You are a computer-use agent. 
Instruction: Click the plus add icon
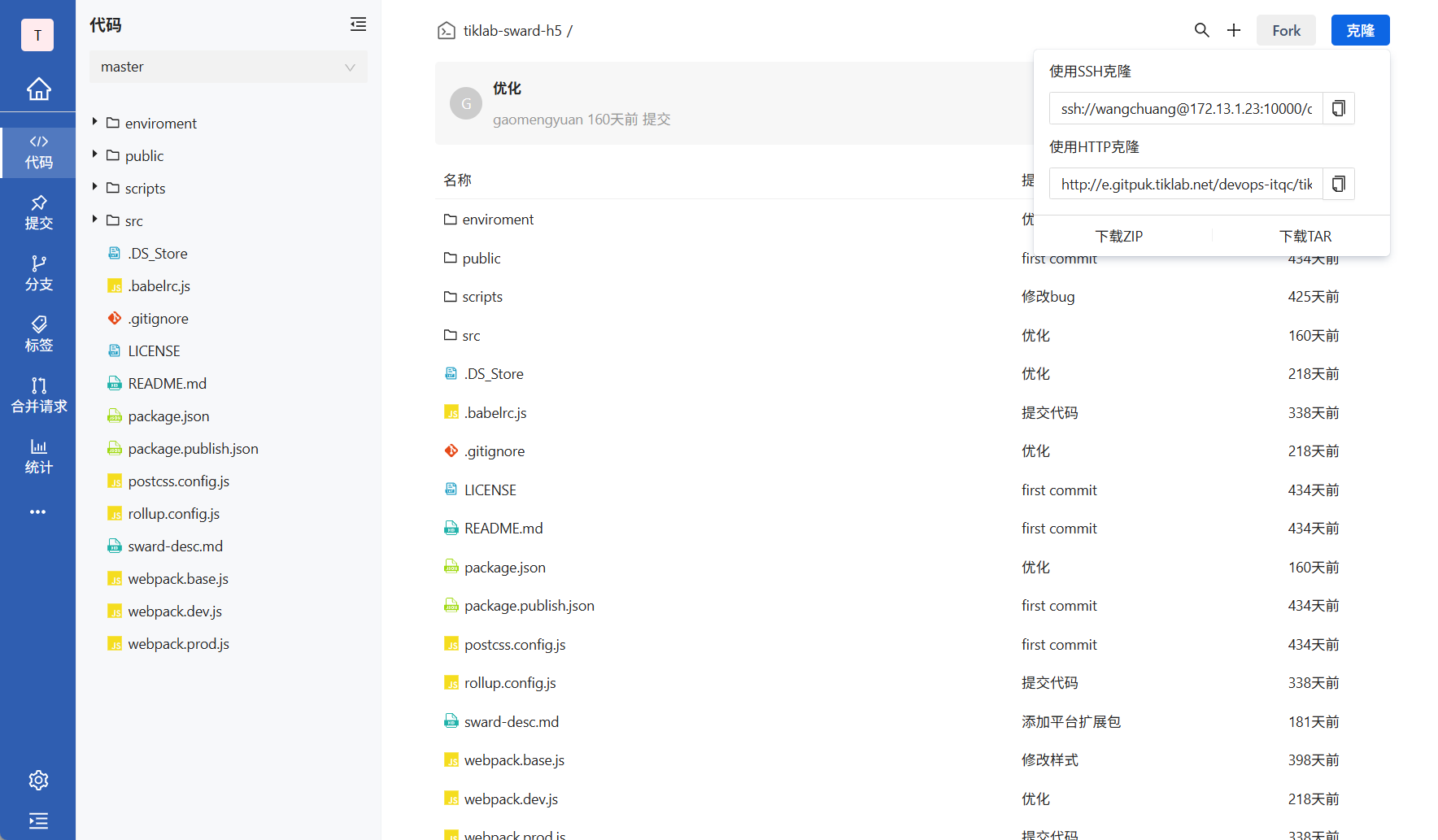(x=1234, y=30)
